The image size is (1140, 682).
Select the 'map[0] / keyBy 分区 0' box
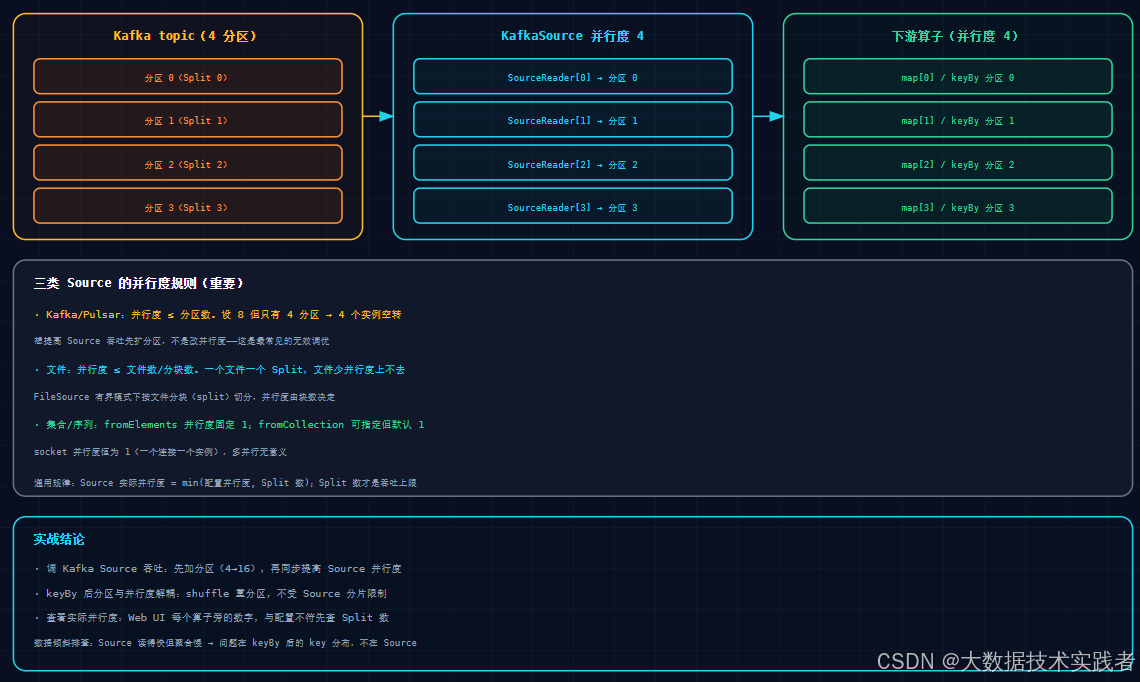[x=958, y=76]
